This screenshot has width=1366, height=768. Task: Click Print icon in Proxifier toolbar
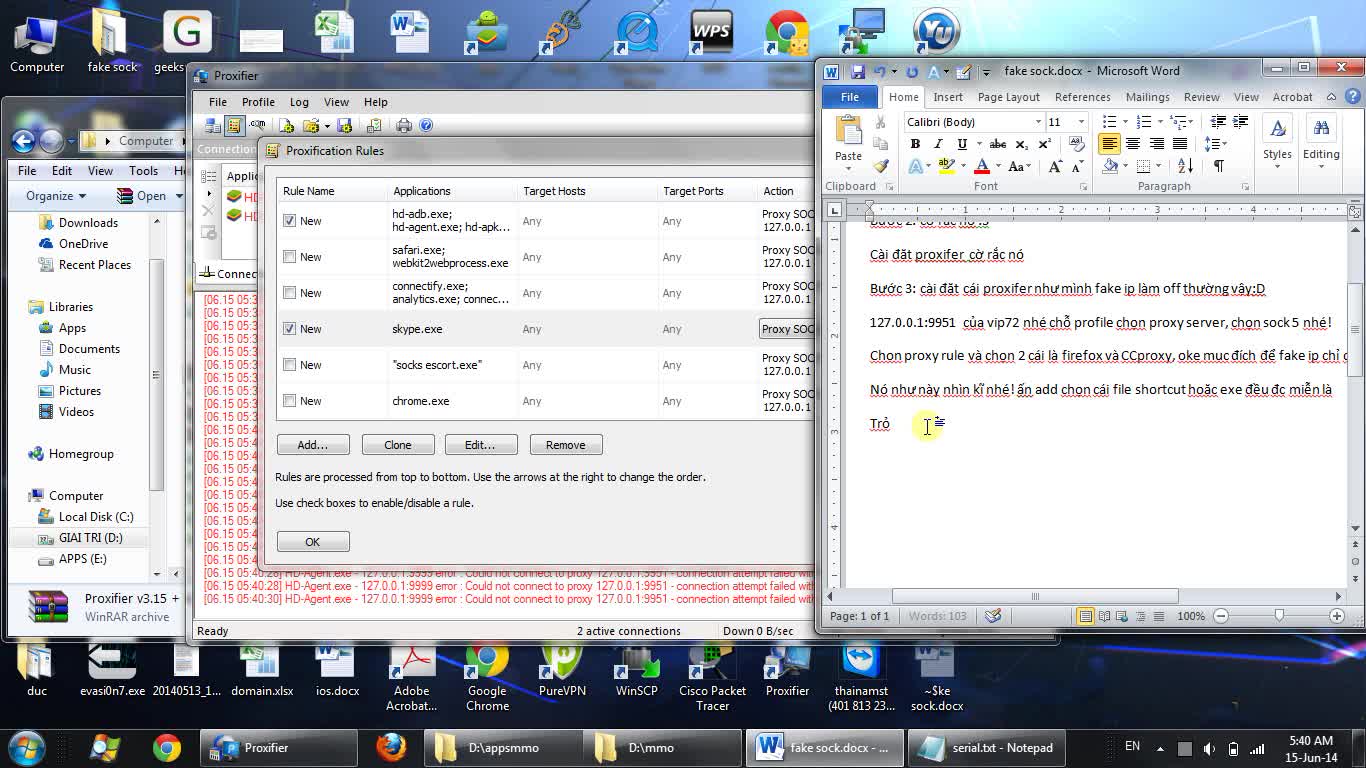click(x=404, y=125)
